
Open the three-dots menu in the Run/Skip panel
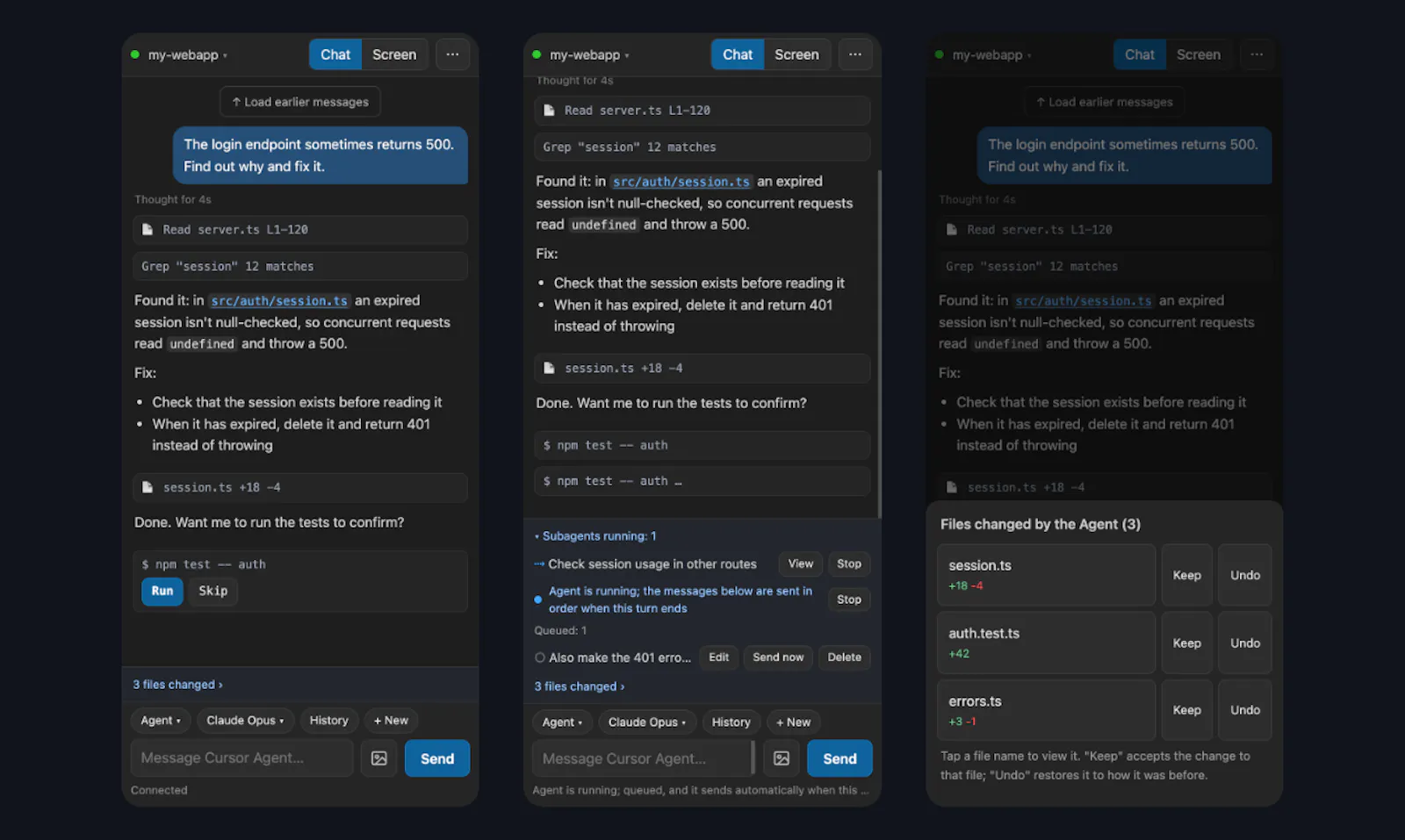tap(452, 54)
